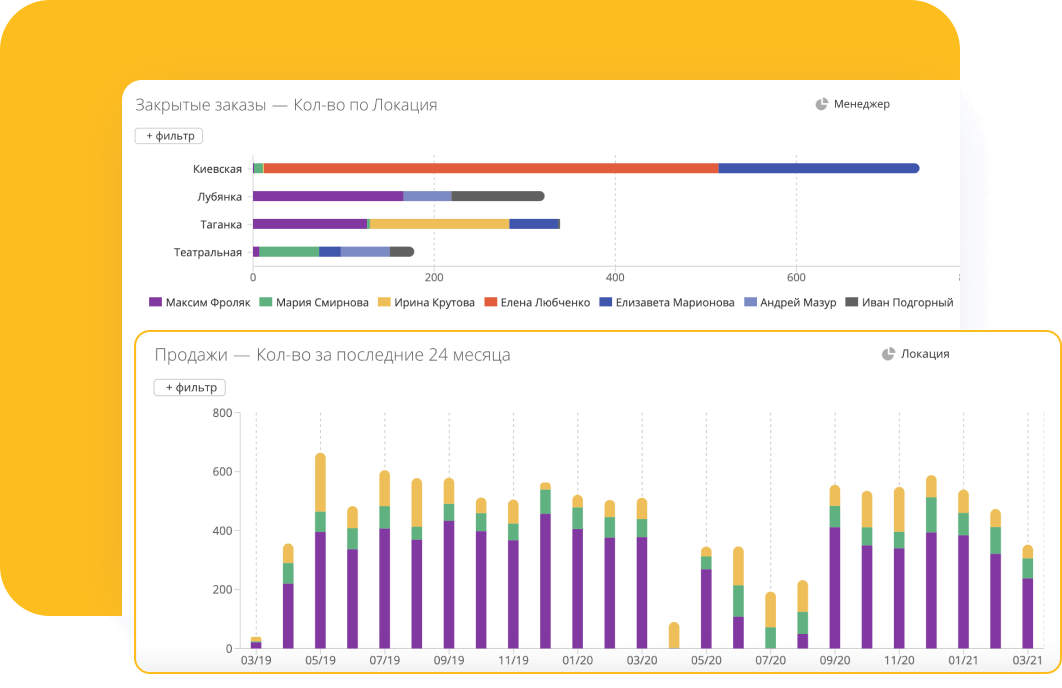
Task: Open the Менеджер grouping dropdown
Action: 861,104
